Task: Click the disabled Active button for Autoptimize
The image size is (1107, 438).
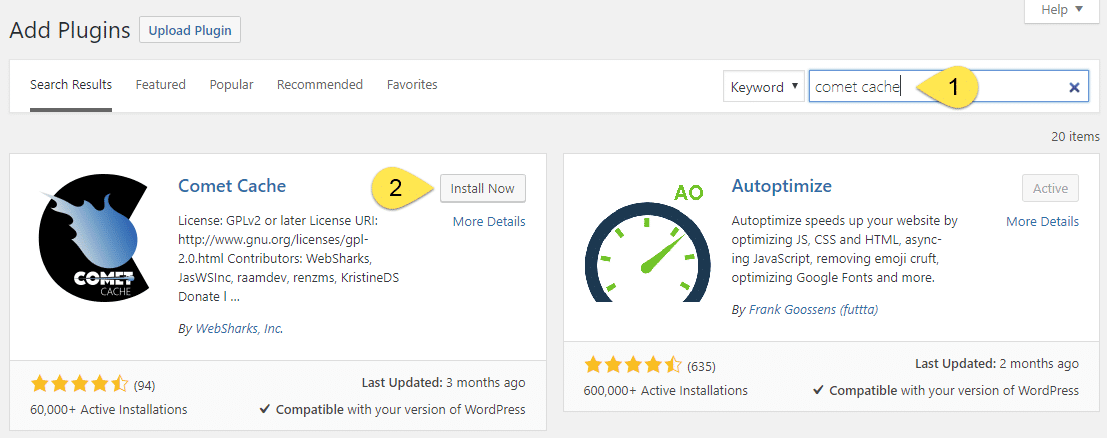Action: (x=1051, y=189)
